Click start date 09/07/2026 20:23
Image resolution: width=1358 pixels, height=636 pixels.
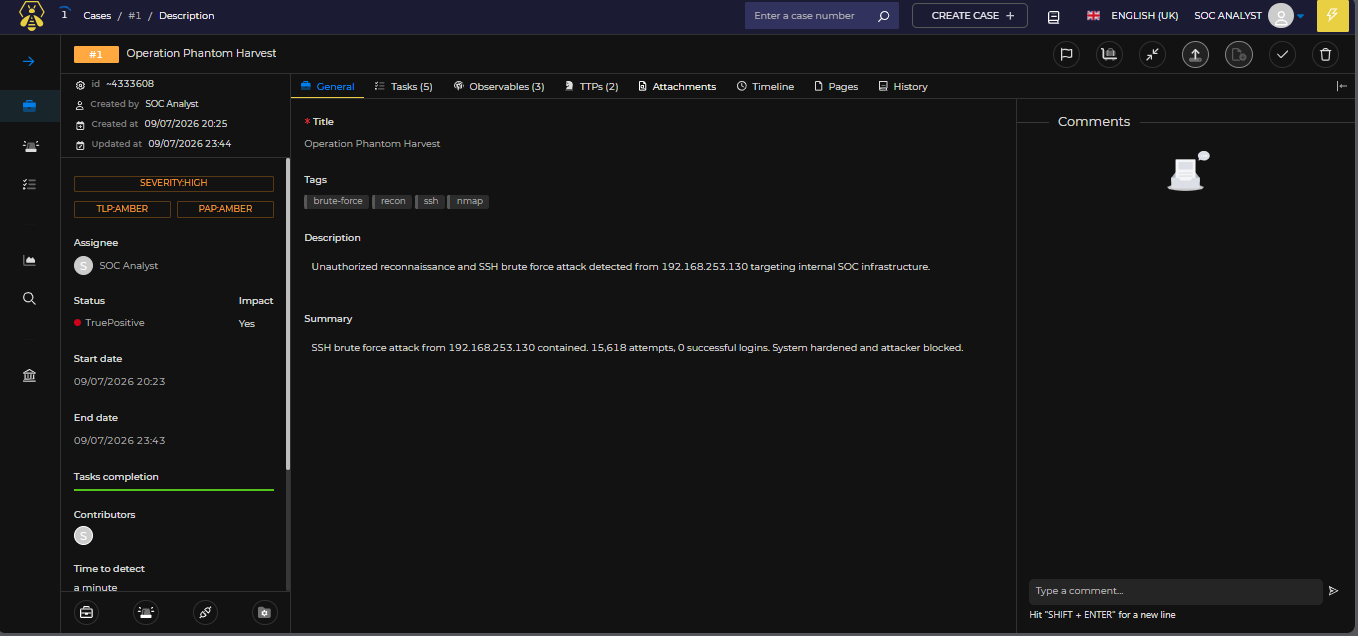120,382
